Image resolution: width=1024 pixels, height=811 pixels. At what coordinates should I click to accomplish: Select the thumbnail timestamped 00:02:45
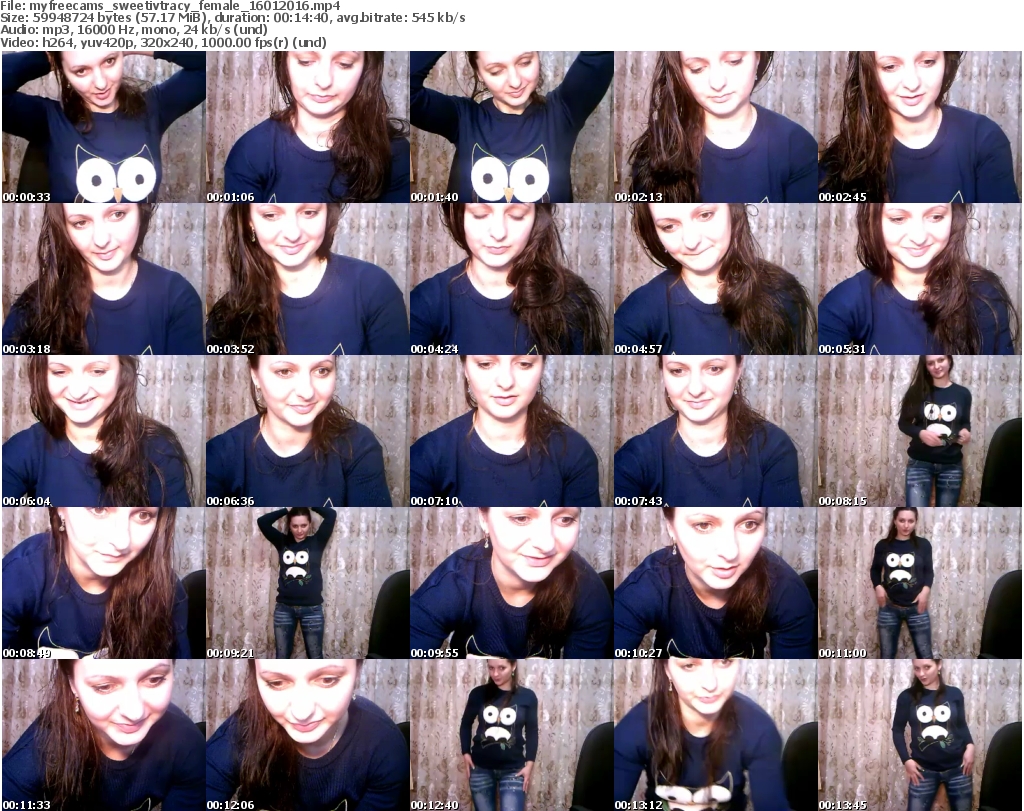click(x=920, y=127)
